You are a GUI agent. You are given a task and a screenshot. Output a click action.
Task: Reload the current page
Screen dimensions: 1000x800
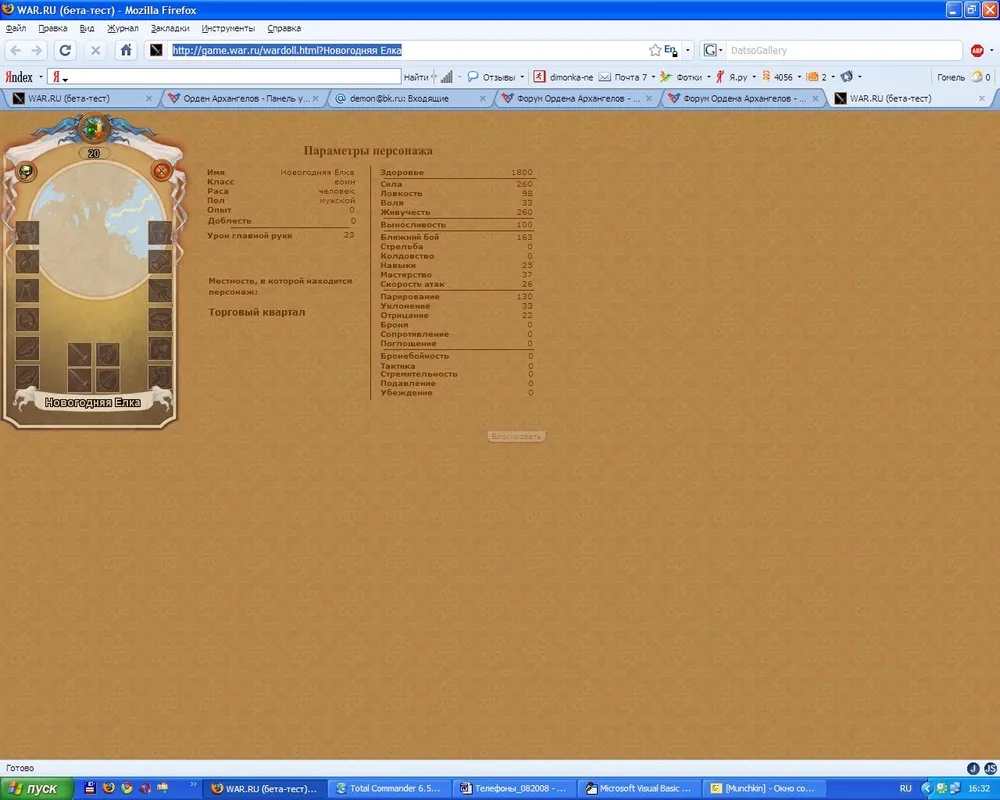point(66,50)
